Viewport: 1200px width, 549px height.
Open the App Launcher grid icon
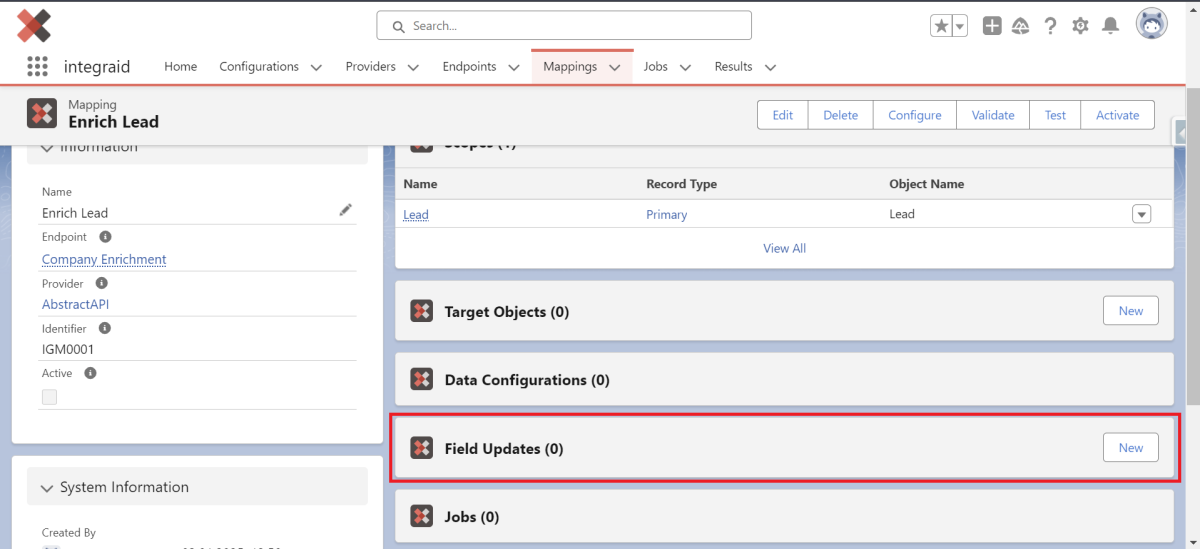coord(37,67)
